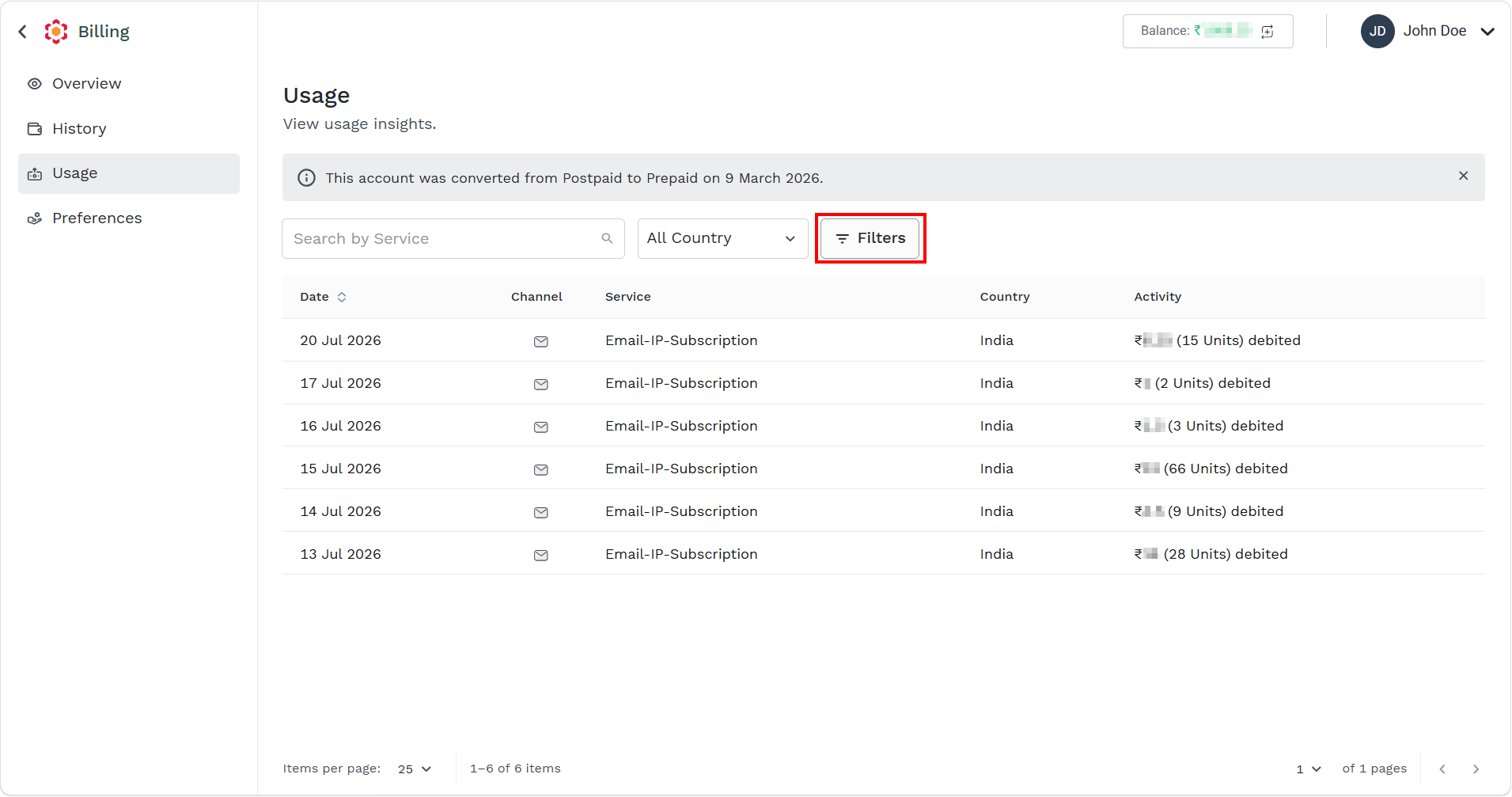The width and height of the screenshot is (1512, 797).
Task: Click the email icon for 17 Jul 2026
Action: [x=541, y=385]
